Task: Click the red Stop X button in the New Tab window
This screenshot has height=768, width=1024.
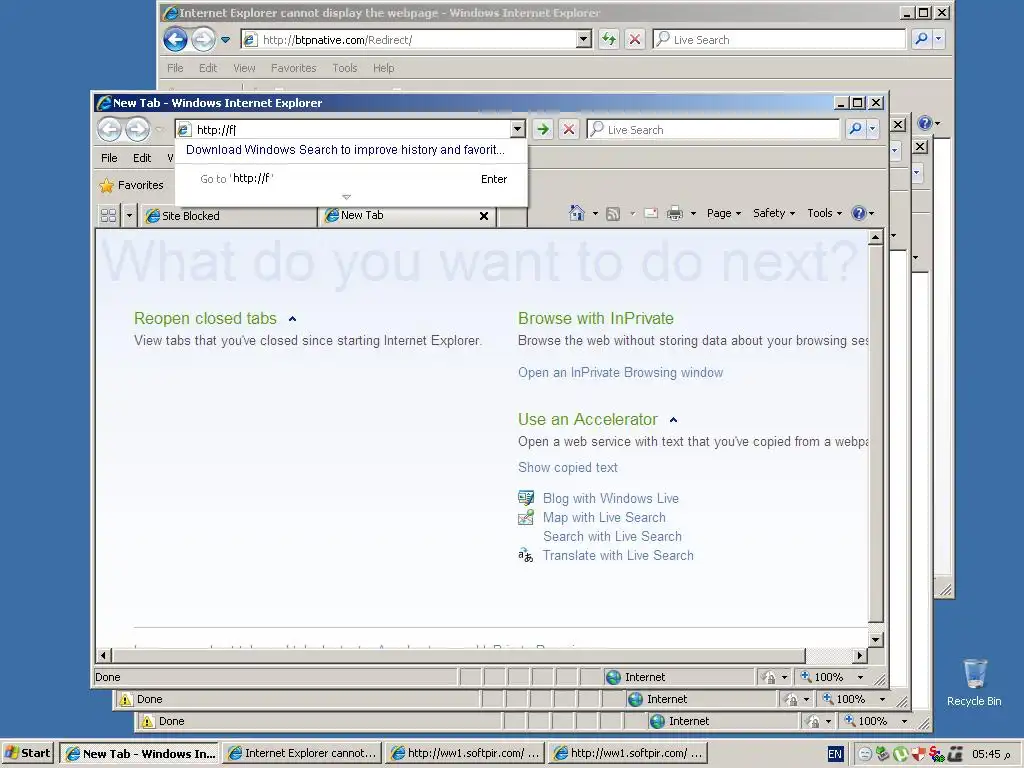Action: [569, 129]
